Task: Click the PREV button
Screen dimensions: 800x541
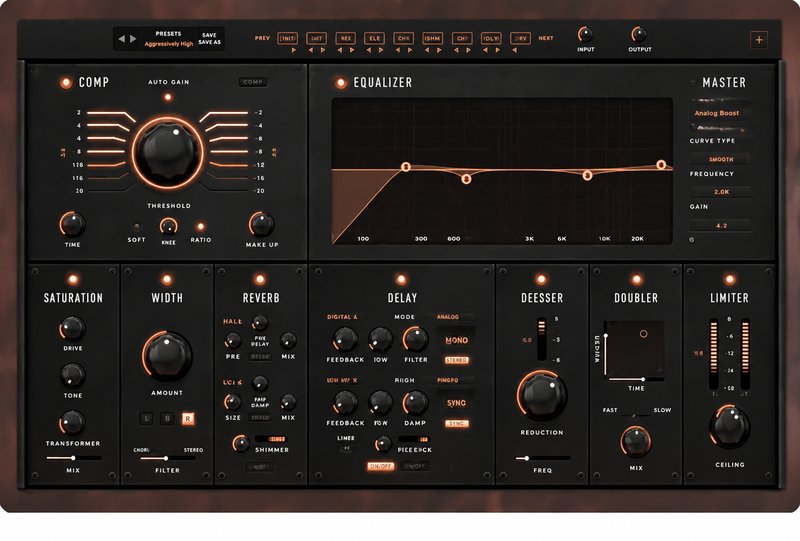Action: point(262,38)
